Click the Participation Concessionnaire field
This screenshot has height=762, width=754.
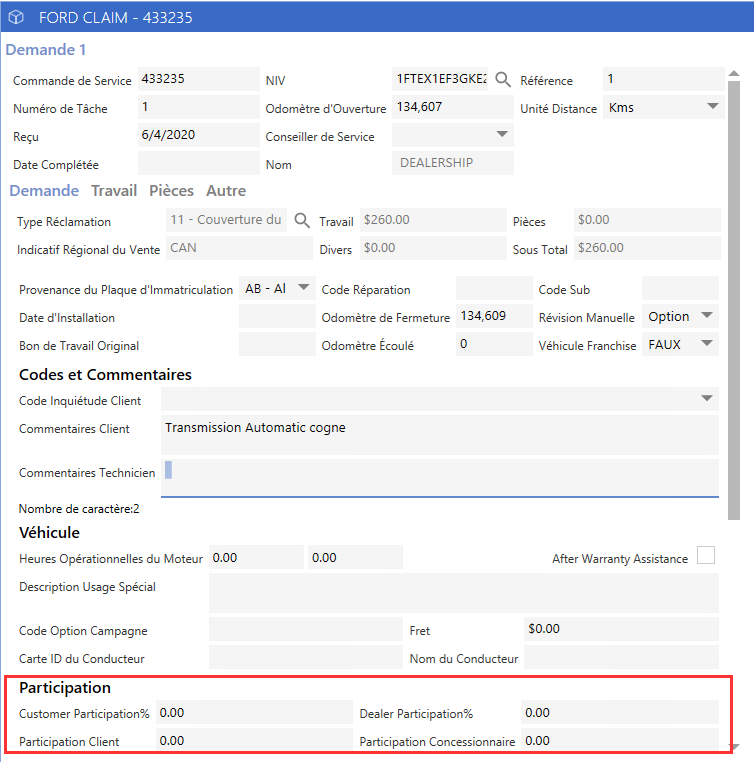pos(619,739)
